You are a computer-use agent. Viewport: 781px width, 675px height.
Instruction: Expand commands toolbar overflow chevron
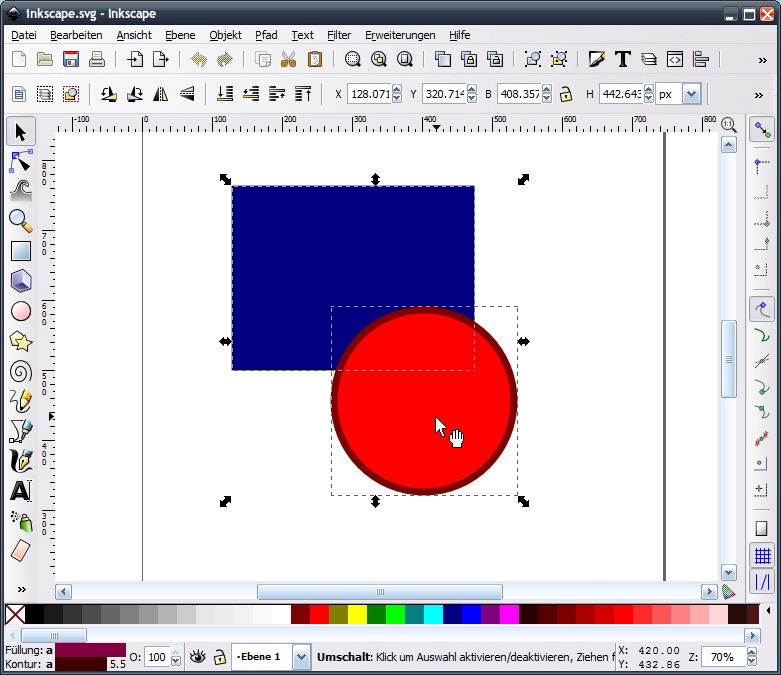point(762,60)
